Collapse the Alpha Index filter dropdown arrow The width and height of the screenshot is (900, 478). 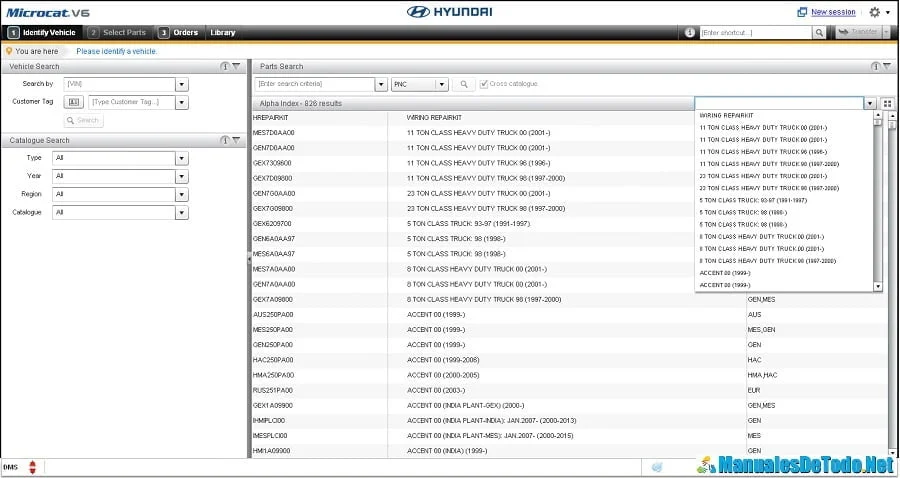pos(870,103)
